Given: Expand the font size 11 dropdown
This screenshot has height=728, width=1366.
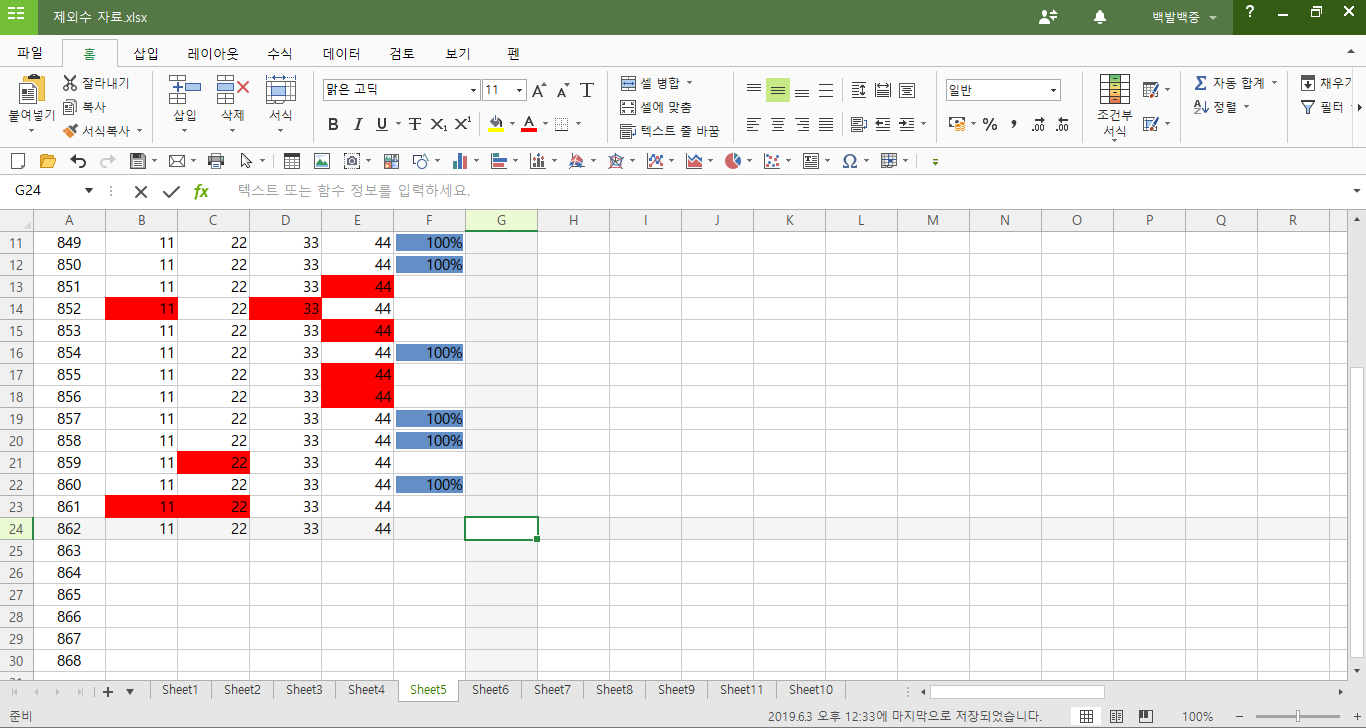Looking at the screenshot, I should click(x=519, y=90).
